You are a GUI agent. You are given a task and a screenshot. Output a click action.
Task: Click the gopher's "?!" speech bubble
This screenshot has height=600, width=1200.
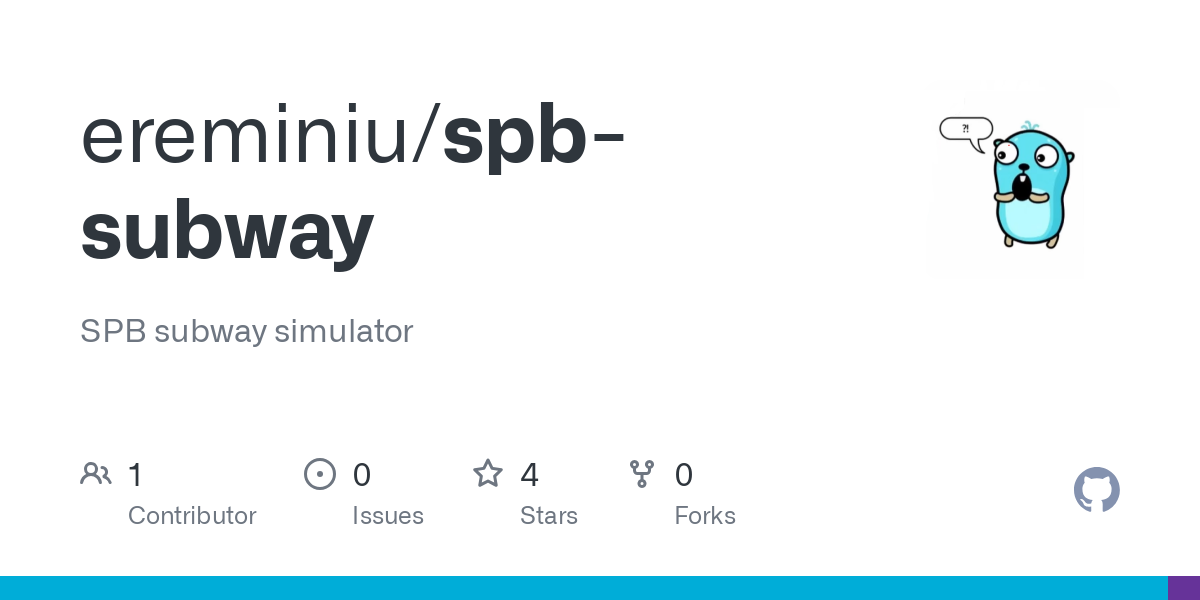point(965,129)
